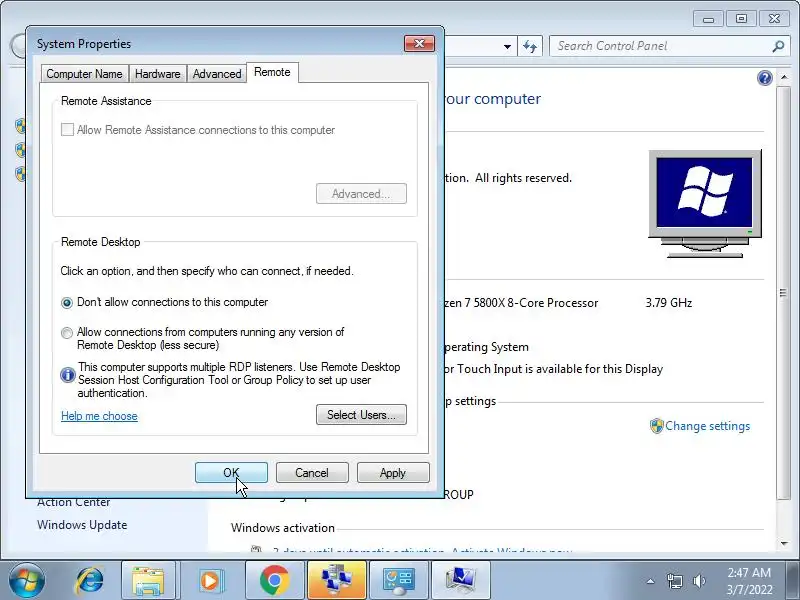This screenshot has height=600, width=800.
Task: Open the Control Panel taskbar icon
Action: [x=399, y=581]
